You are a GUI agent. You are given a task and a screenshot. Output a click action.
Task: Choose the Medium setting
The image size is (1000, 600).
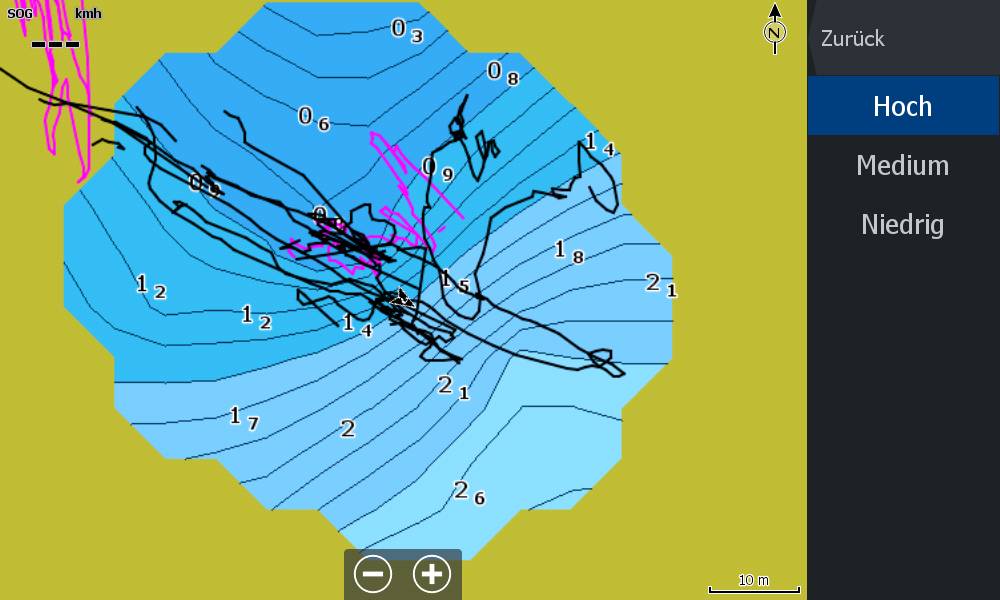tap(903, 165)
